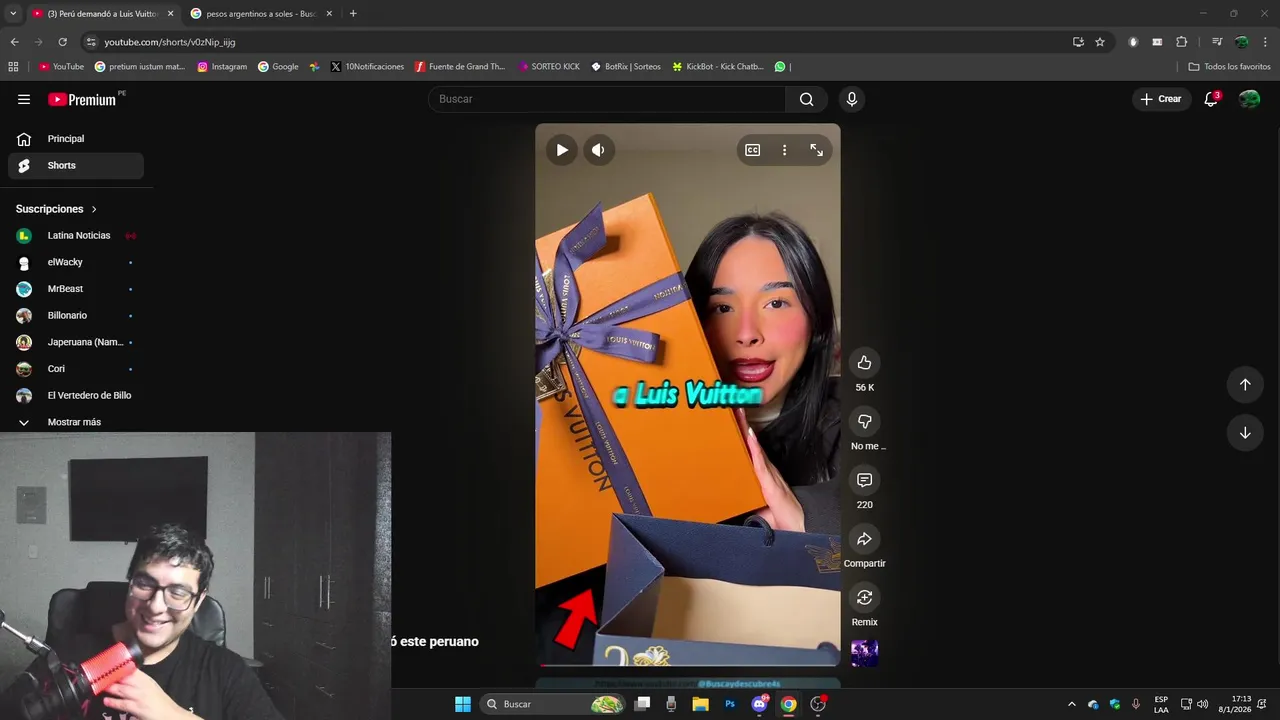Open El Vertedero de Billo channel
Viewport: 1280px width, 720px height.
(76, 396)
